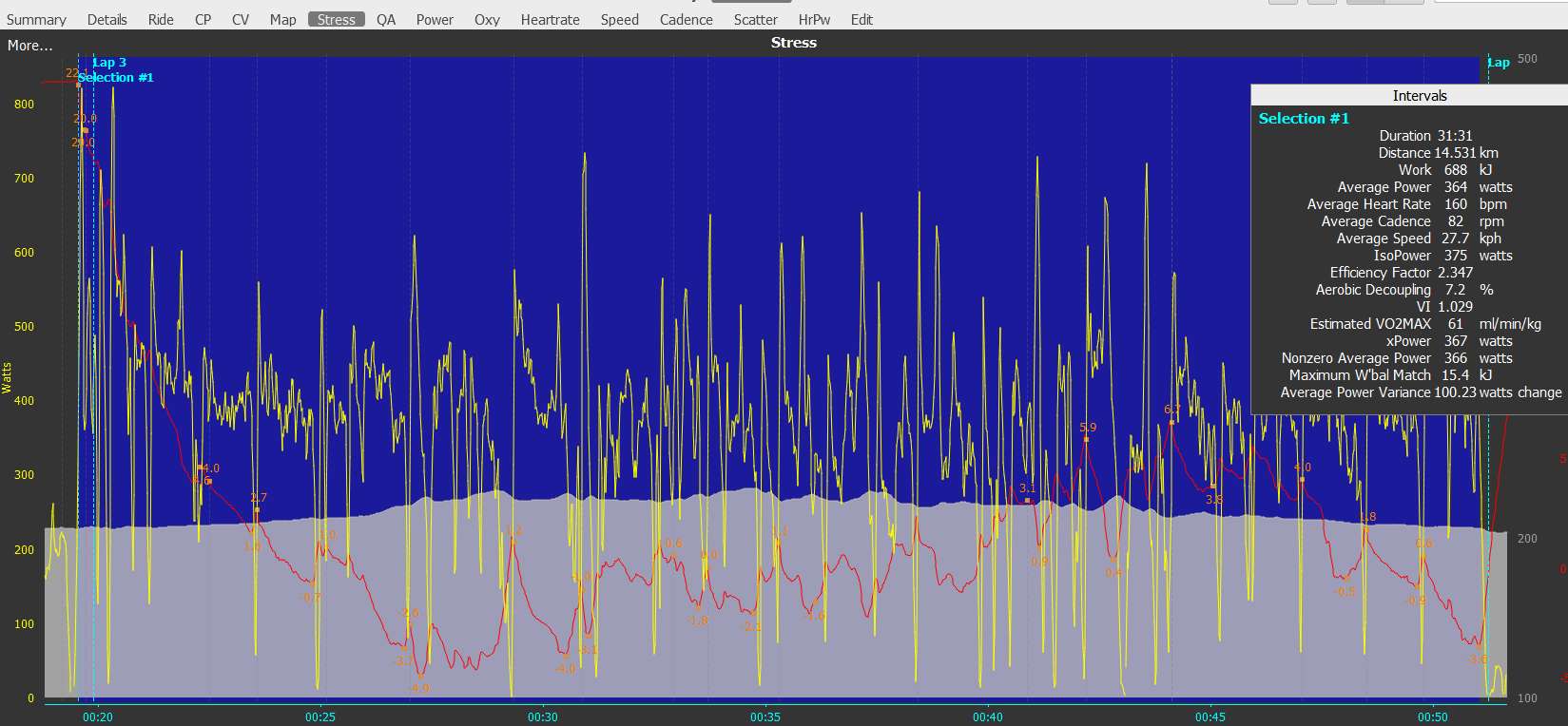Switch to the Speed tab
The height and width of the screenshot is (726, 1568).
coord(619,19)
